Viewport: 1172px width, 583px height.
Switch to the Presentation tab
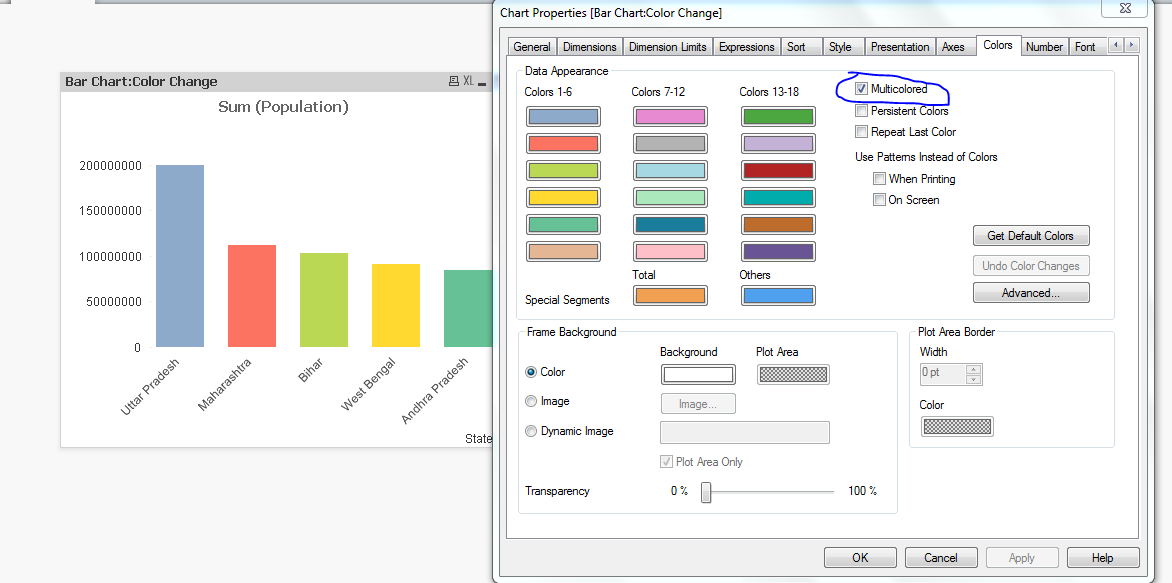(x=899, y=46)
